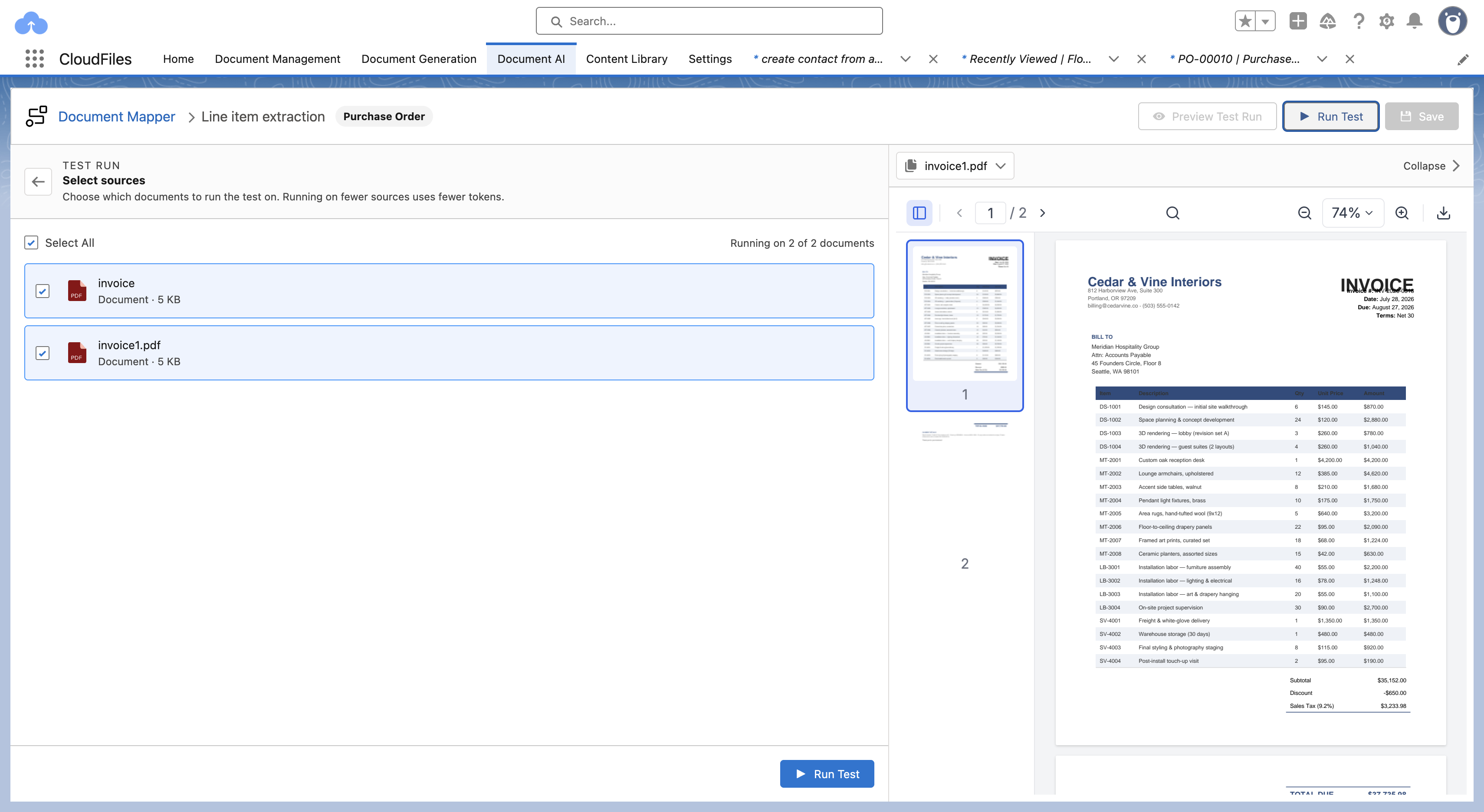1484x812 pixels.
Task: Open the invoice1.pdf file selector dropdown
Action: 955,166
